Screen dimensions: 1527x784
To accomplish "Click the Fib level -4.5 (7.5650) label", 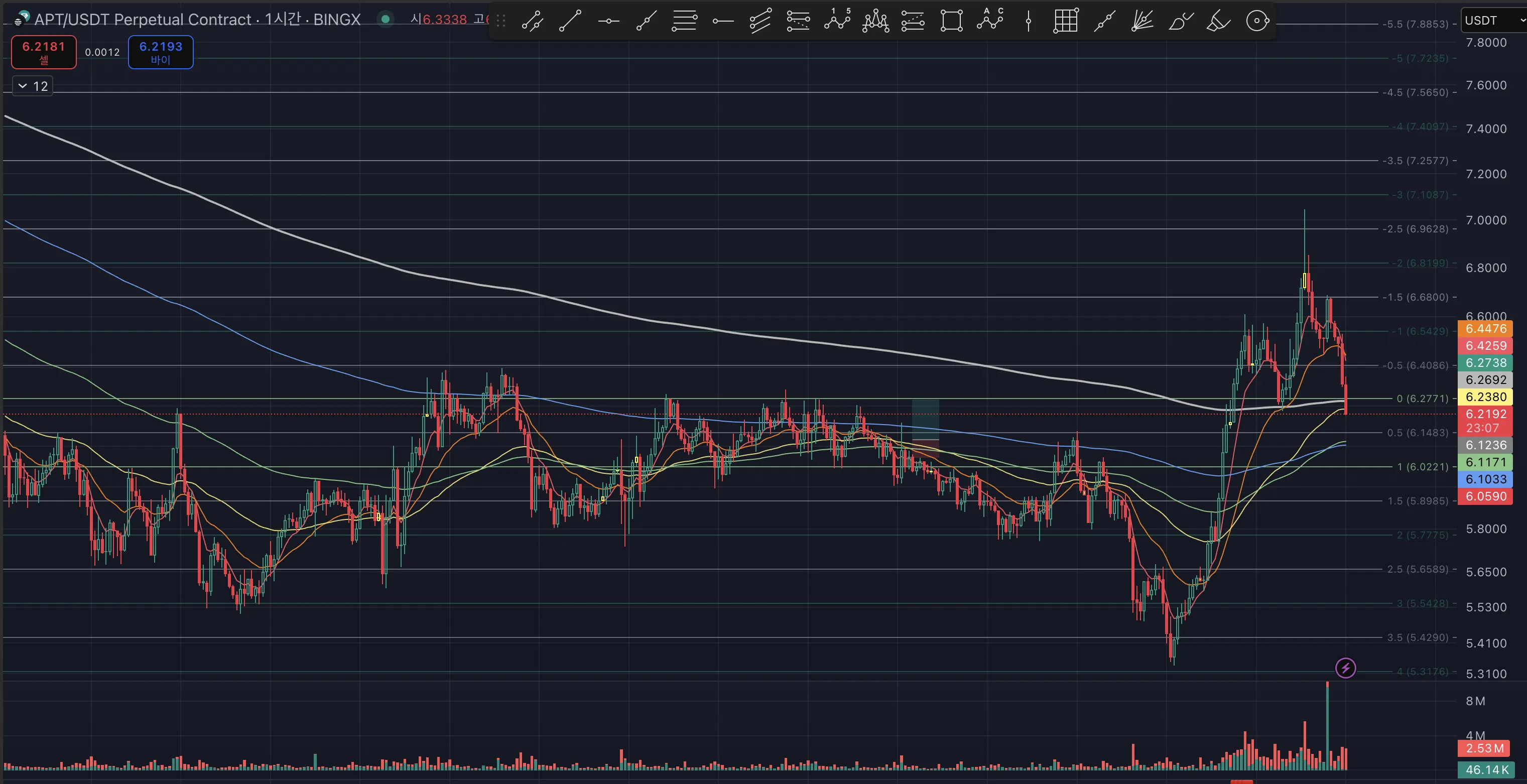I will [1416, 92].
